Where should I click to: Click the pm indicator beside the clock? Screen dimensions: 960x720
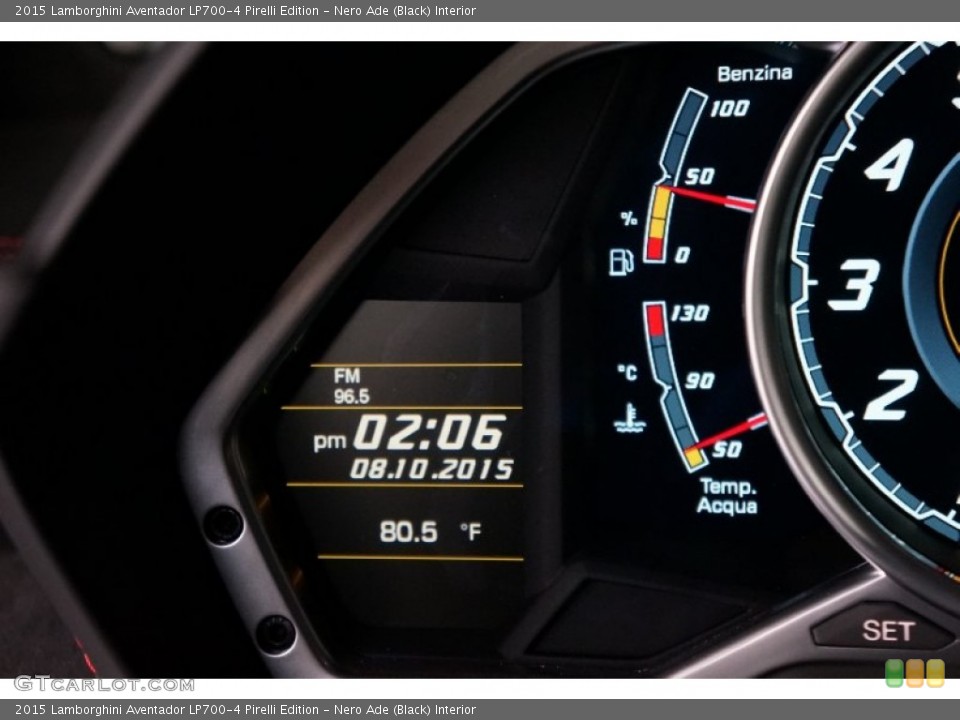point(329,441)
